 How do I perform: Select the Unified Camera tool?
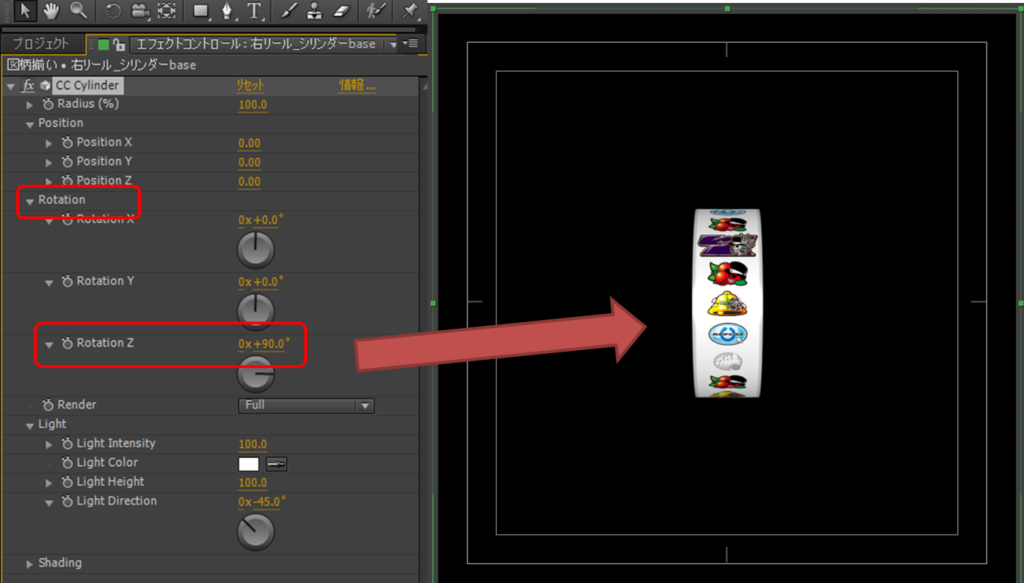pos(139,11)
